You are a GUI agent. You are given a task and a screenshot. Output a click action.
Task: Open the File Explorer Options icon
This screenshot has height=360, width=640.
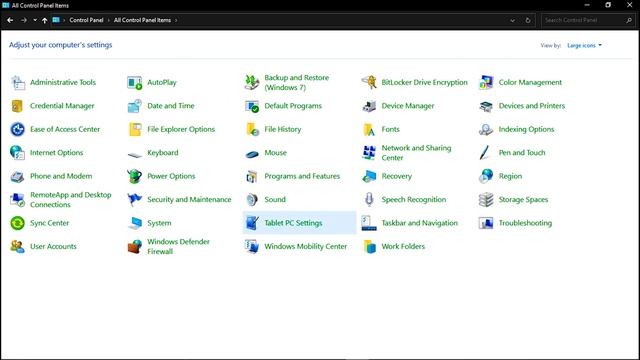(x=134, y=129)
